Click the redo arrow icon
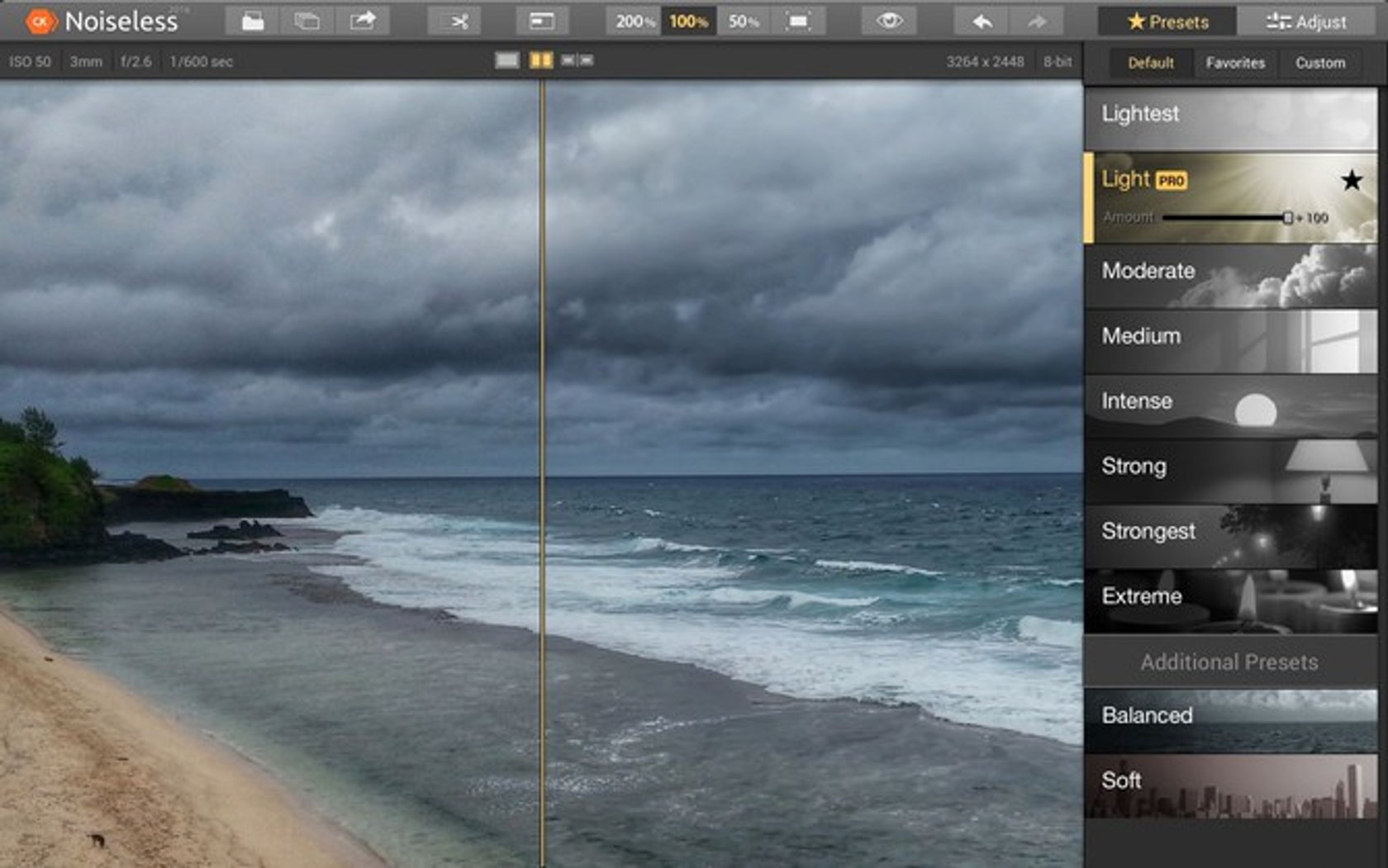1388x868 pixels. pyautogui.click(x=1036, y=21)
